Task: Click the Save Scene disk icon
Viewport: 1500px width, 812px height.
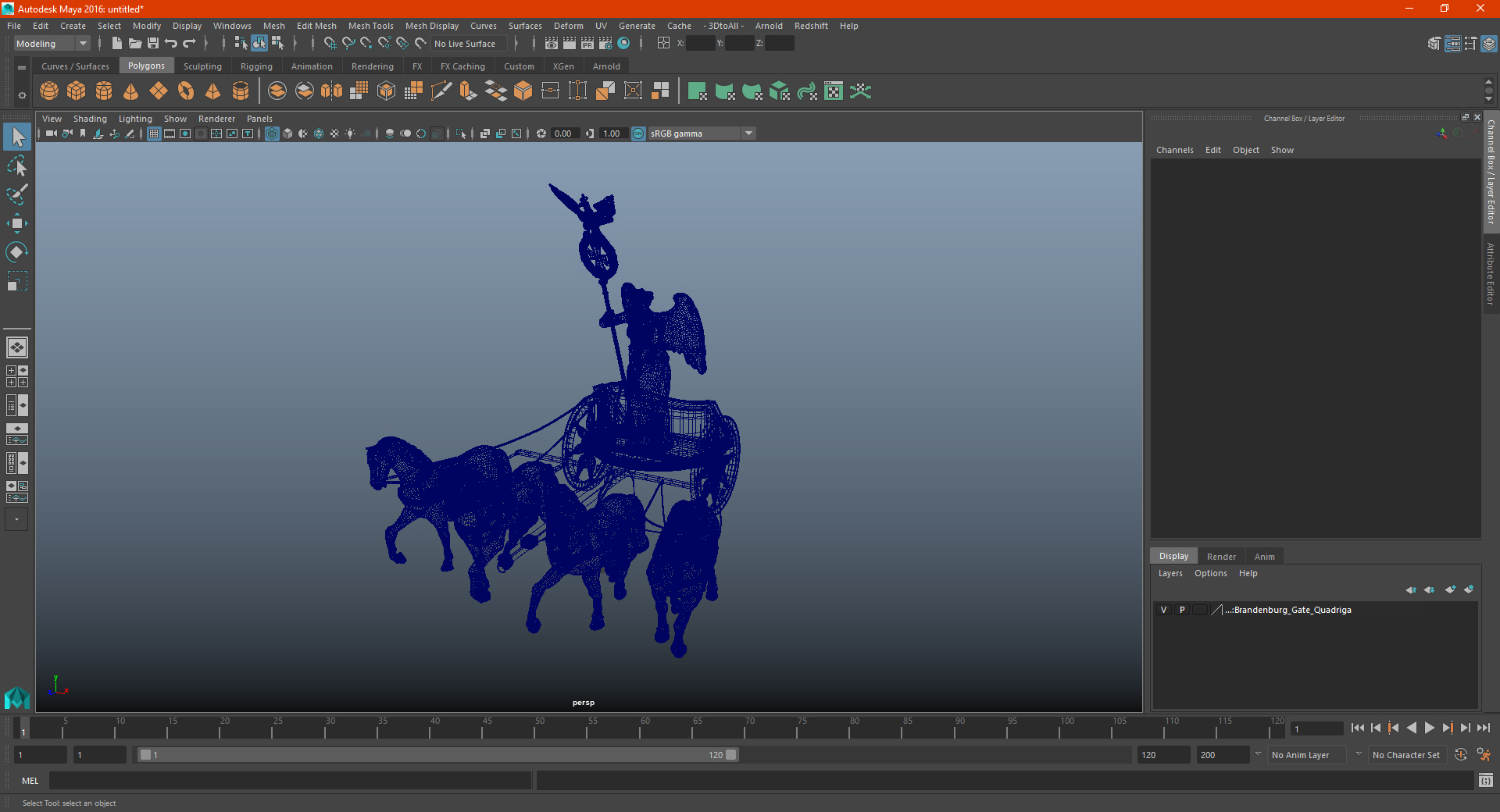Action: point(153,44)
